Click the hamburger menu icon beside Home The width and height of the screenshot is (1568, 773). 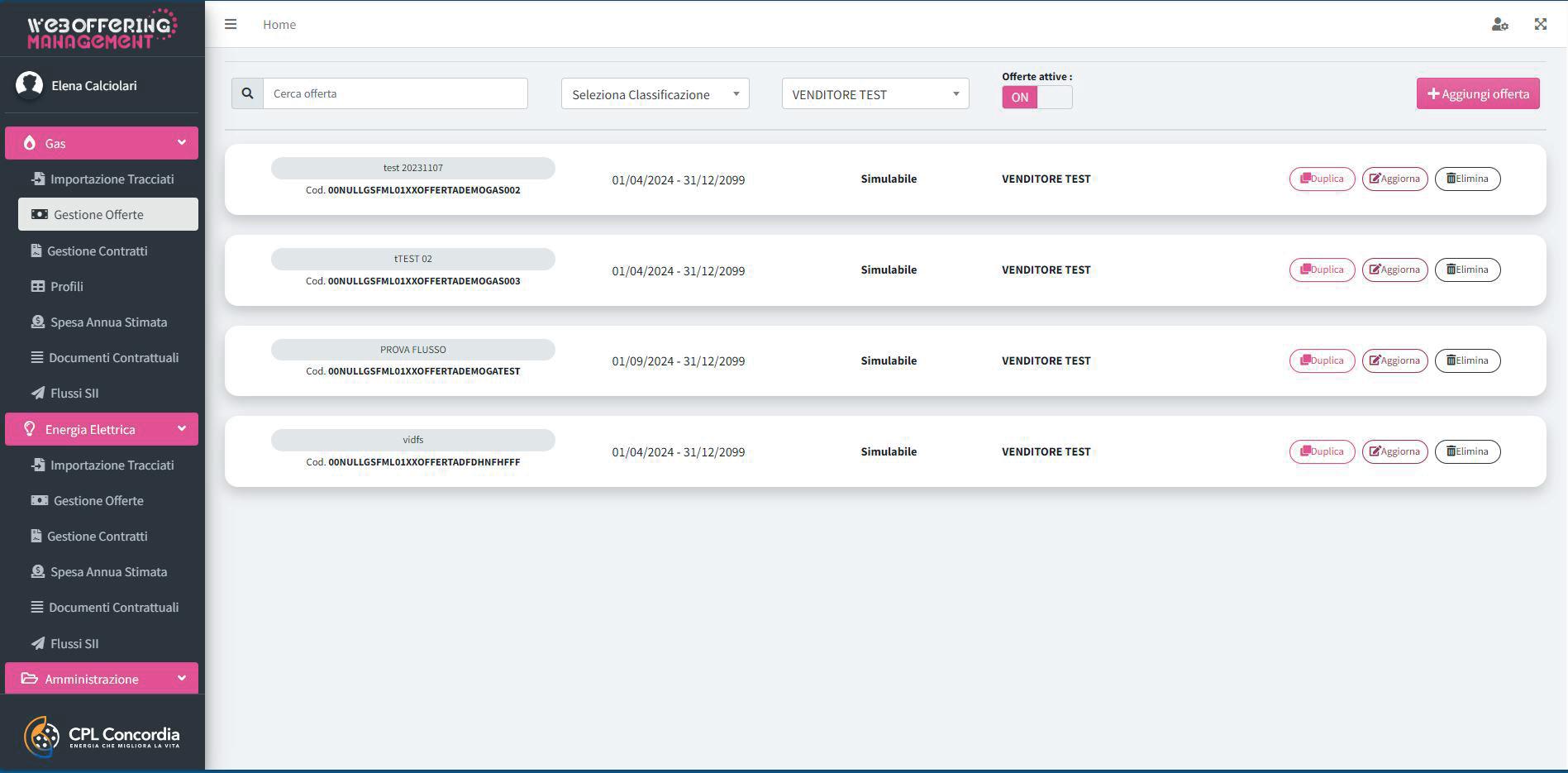pos(231,24)
